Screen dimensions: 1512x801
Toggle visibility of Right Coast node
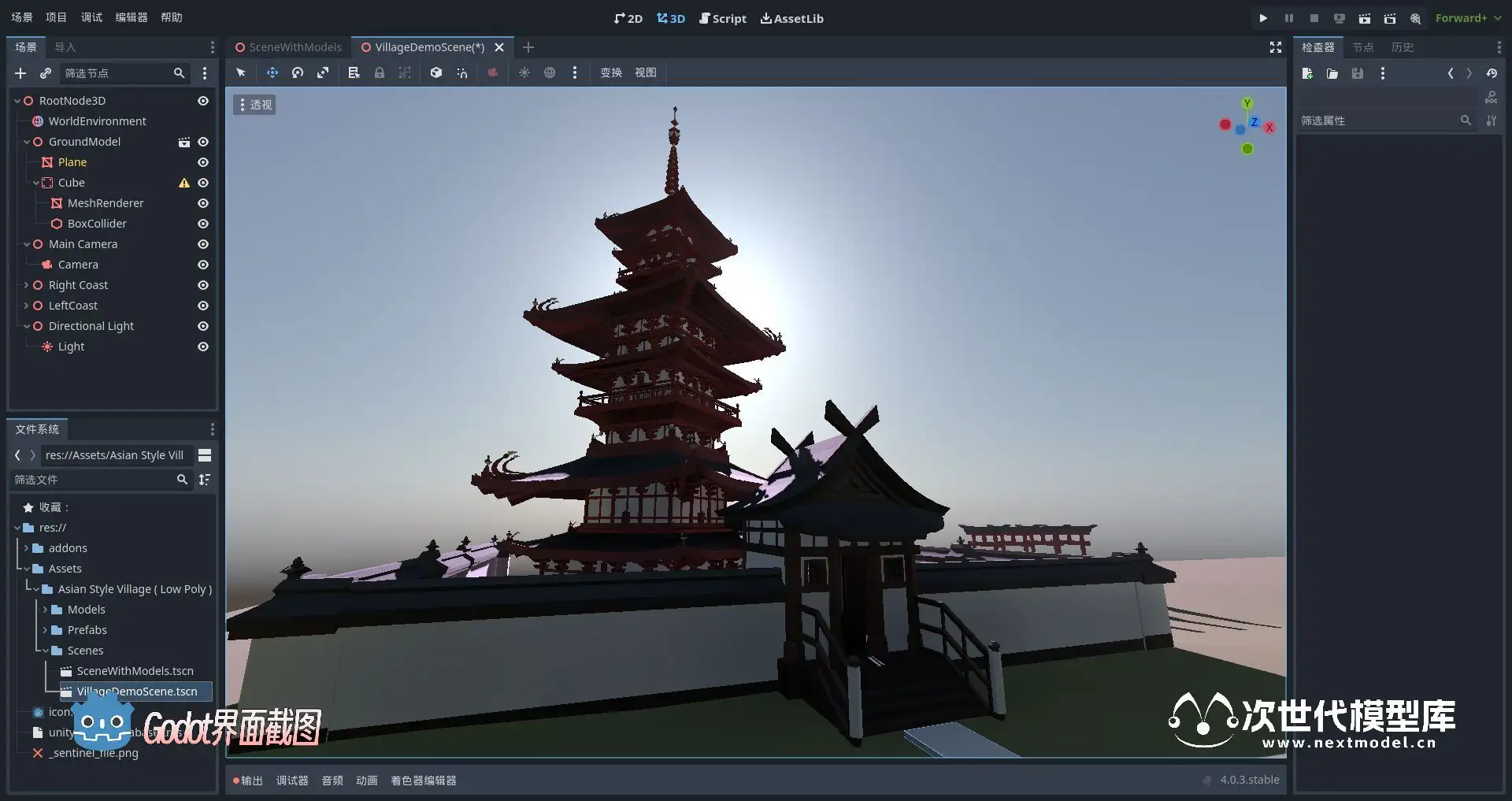click(x=203, y=285)
